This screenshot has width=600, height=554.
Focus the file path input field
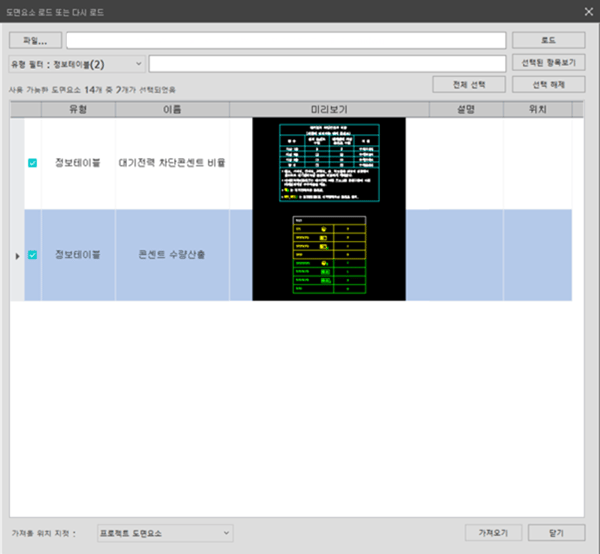point(286,40)
